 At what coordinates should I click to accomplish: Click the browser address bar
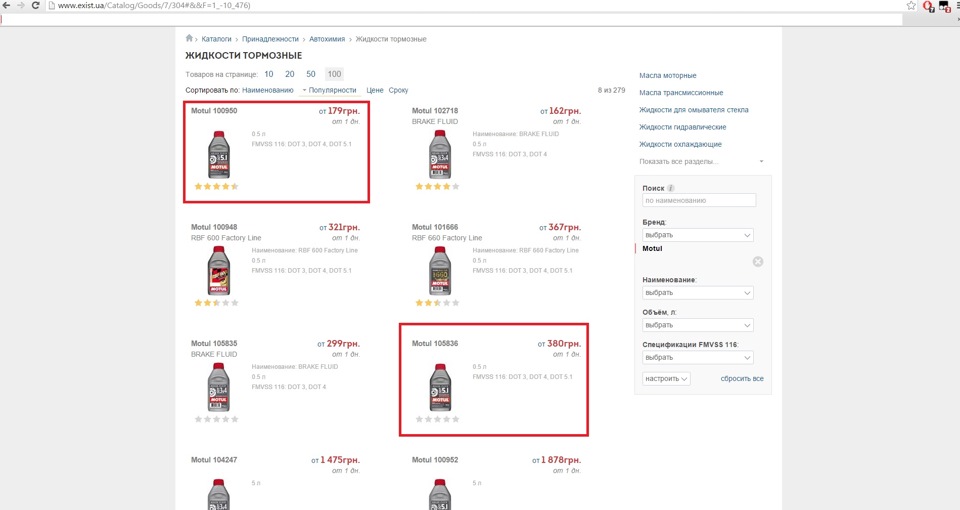[x=478, y=6]
